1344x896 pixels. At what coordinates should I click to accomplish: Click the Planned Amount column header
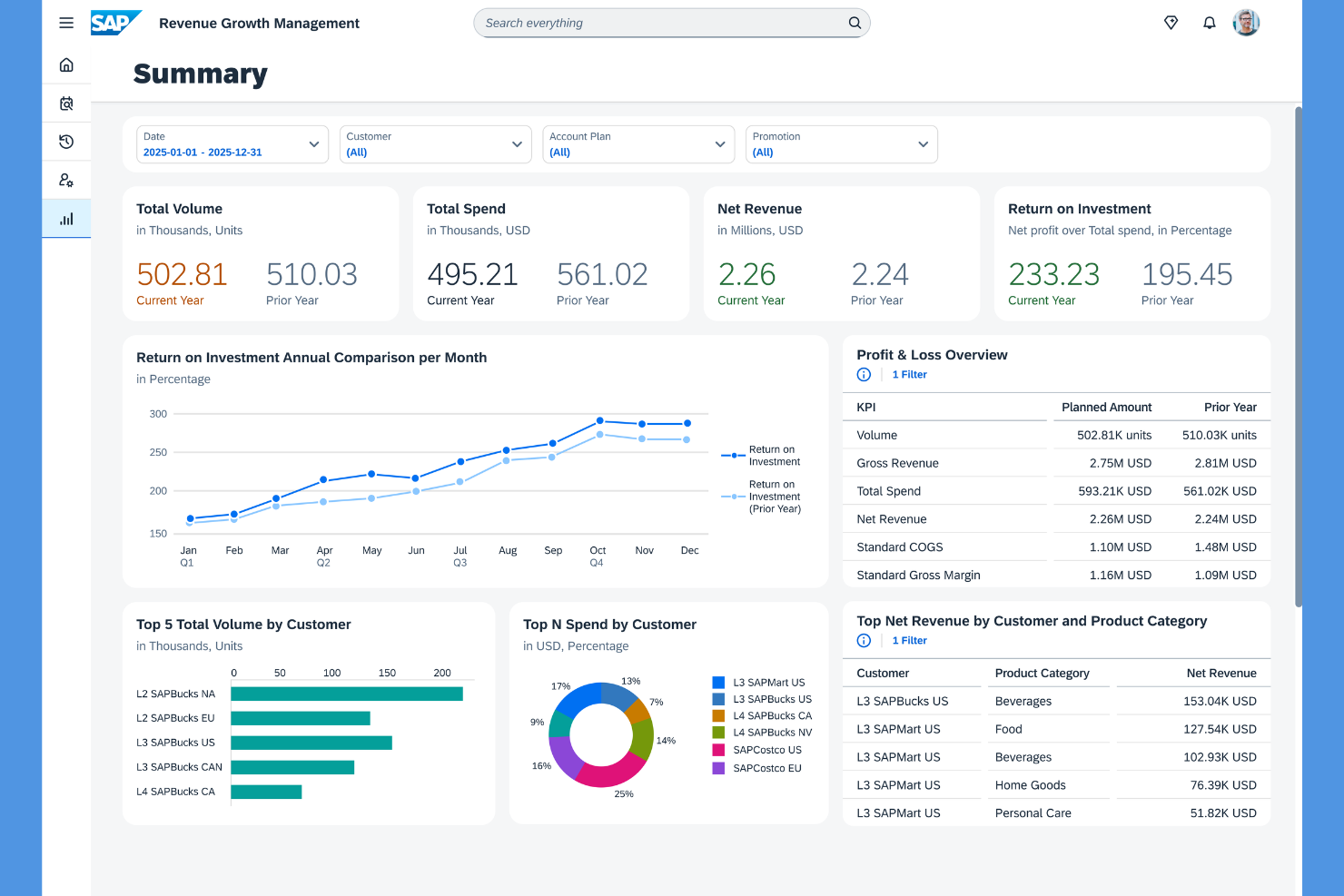(1106, 408)
